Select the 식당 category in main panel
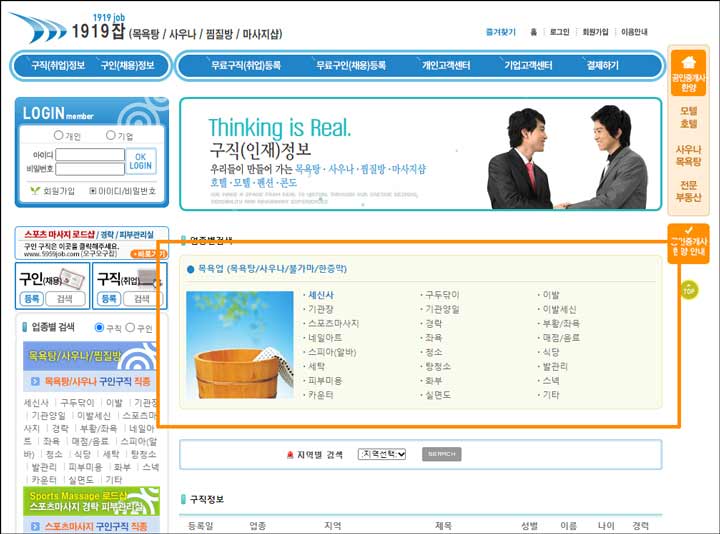 pos(551,352)
